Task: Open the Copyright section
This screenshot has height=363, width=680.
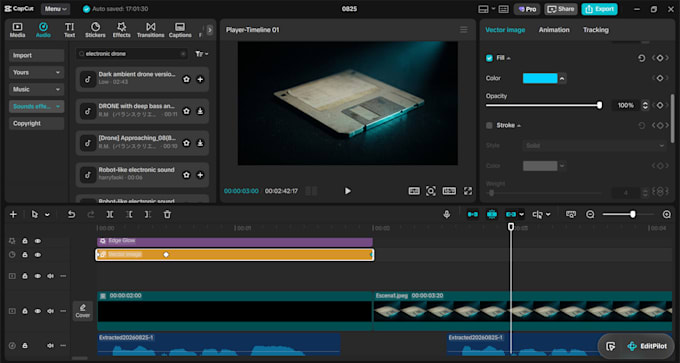Action: [36, 123]
